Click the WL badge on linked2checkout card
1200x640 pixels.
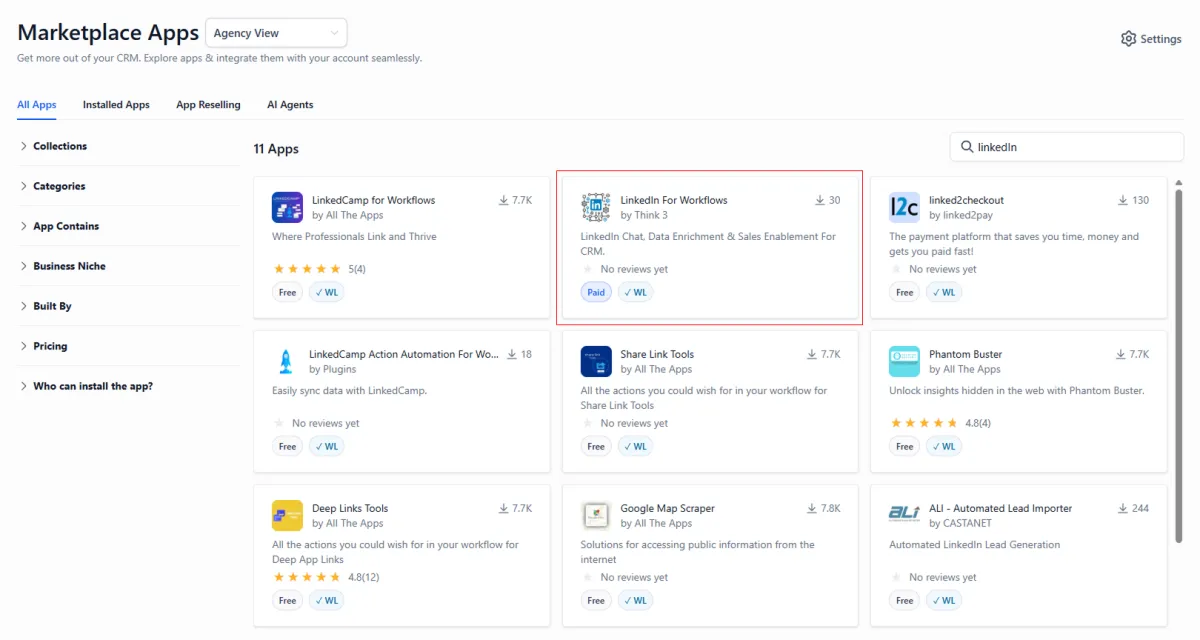(x=943, y=293)
